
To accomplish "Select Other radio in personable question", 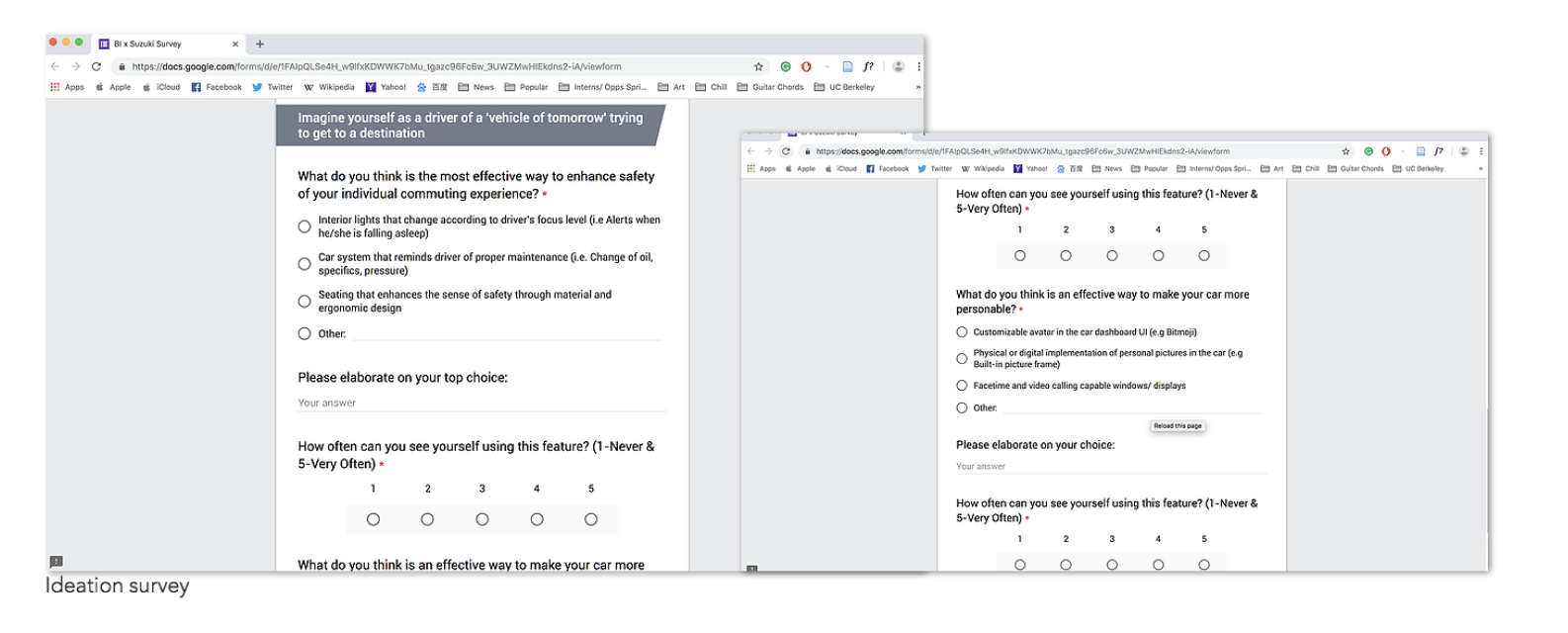I will pyautogui.click(x=962, y=407).
